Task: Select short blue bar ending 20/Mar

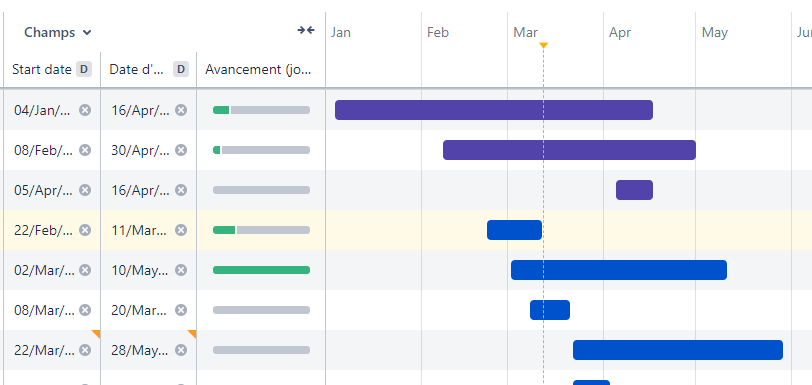Action: 550,310
